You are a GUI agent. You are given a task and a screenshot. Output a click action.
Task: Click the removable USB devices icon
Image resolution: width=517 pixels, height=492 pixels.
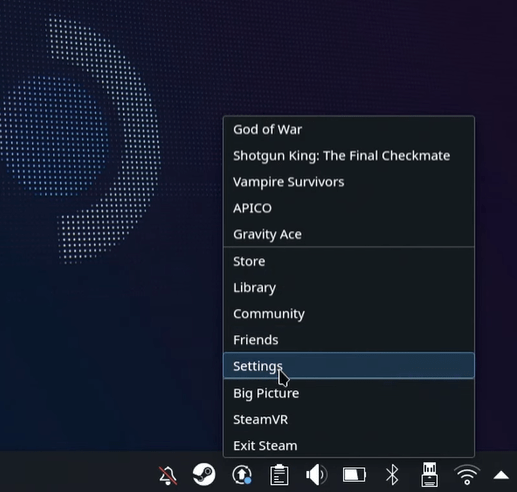coord(430,474)
